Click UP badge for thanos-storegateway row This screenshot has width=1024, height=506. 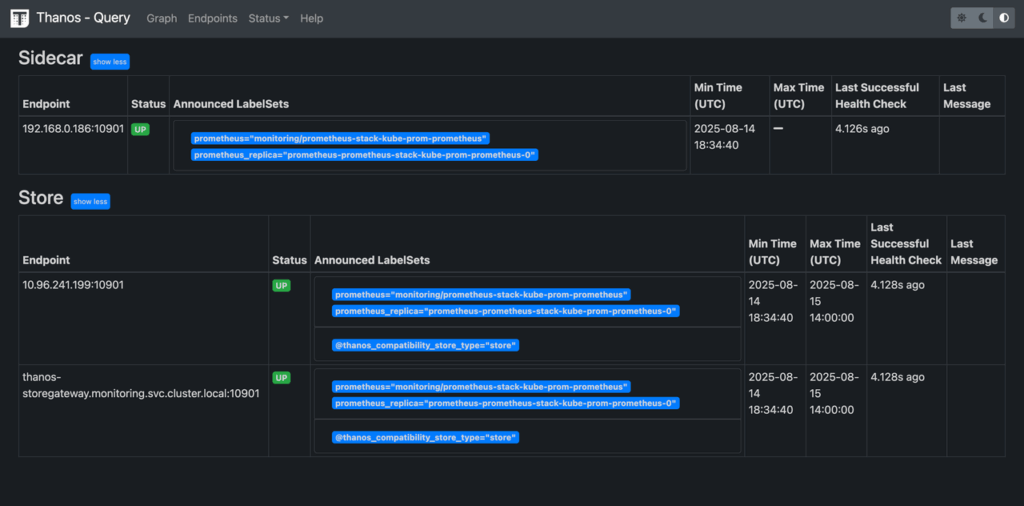coord(281,377)
